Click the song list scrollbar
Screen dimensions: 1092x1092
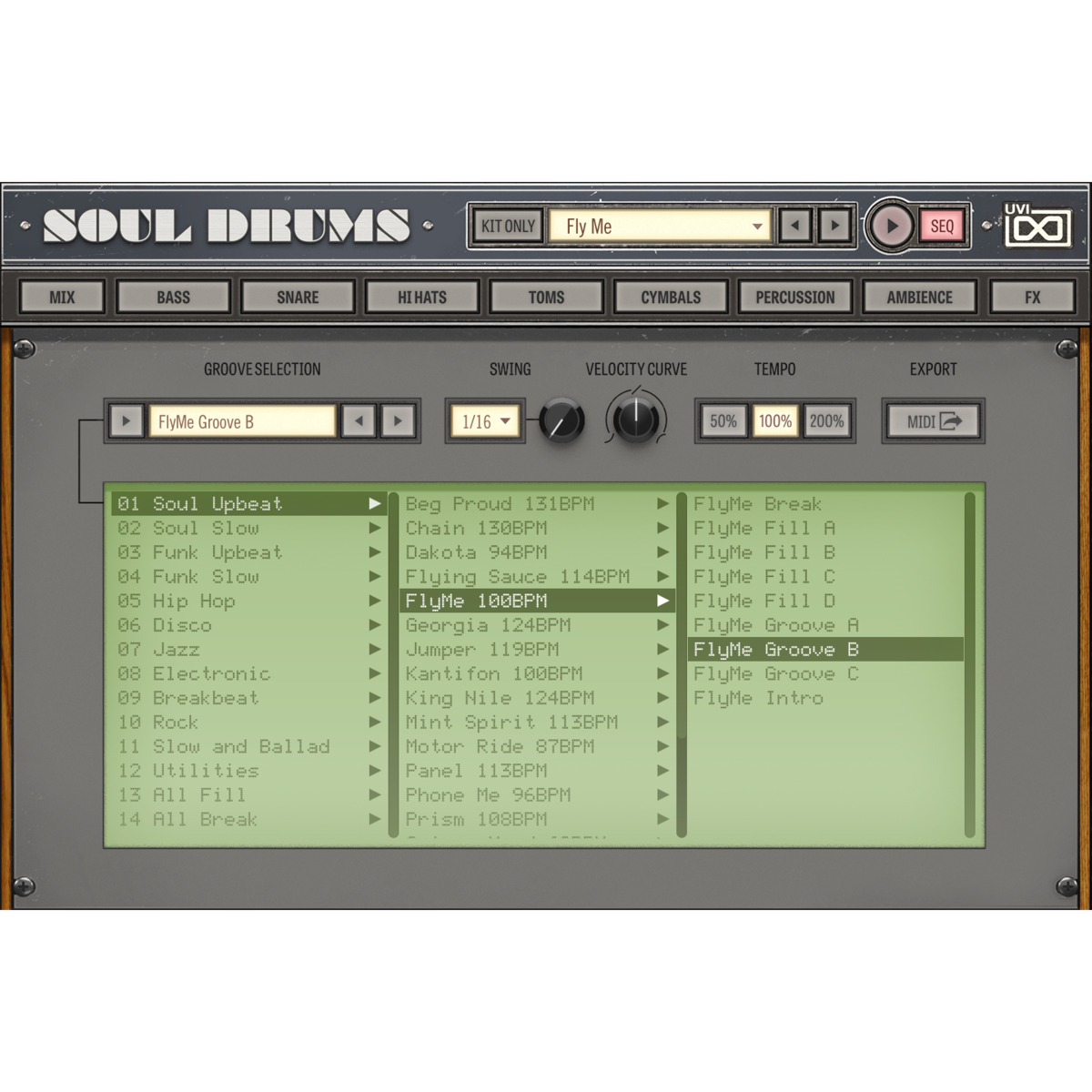(682, 664)
